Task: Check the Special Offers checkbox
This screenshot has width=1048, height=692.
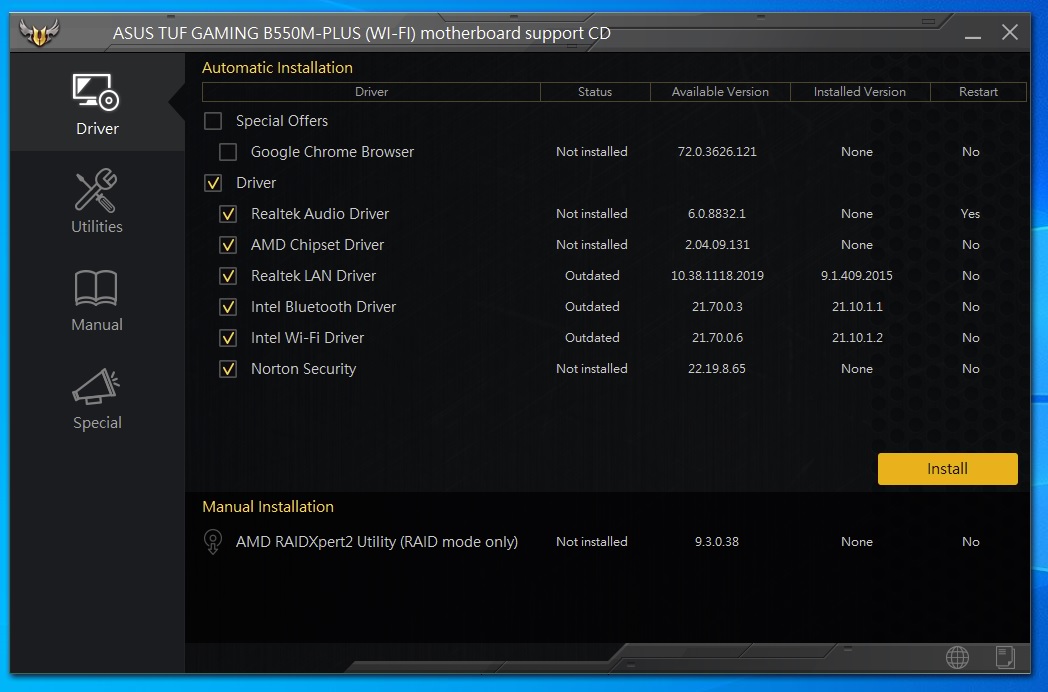Action: [x=213, y=121]
